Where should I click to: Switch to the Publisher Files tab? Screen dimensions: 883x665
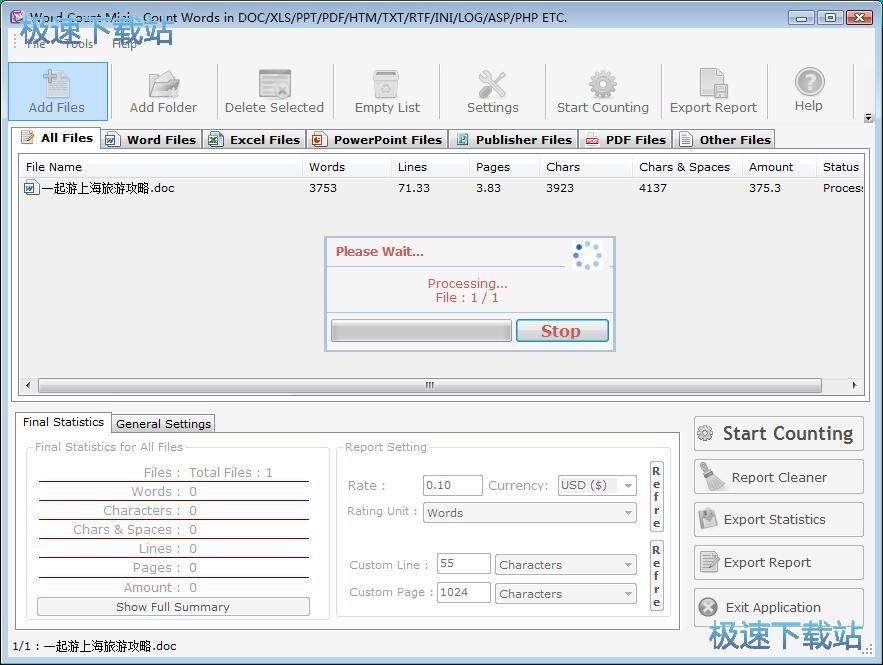(514, 140)
